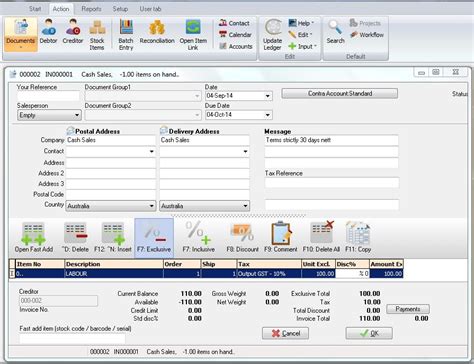The height and width of the screenshot is (364, 474).
Task: Click the Item No column header
Action: [x=40, y=264]
